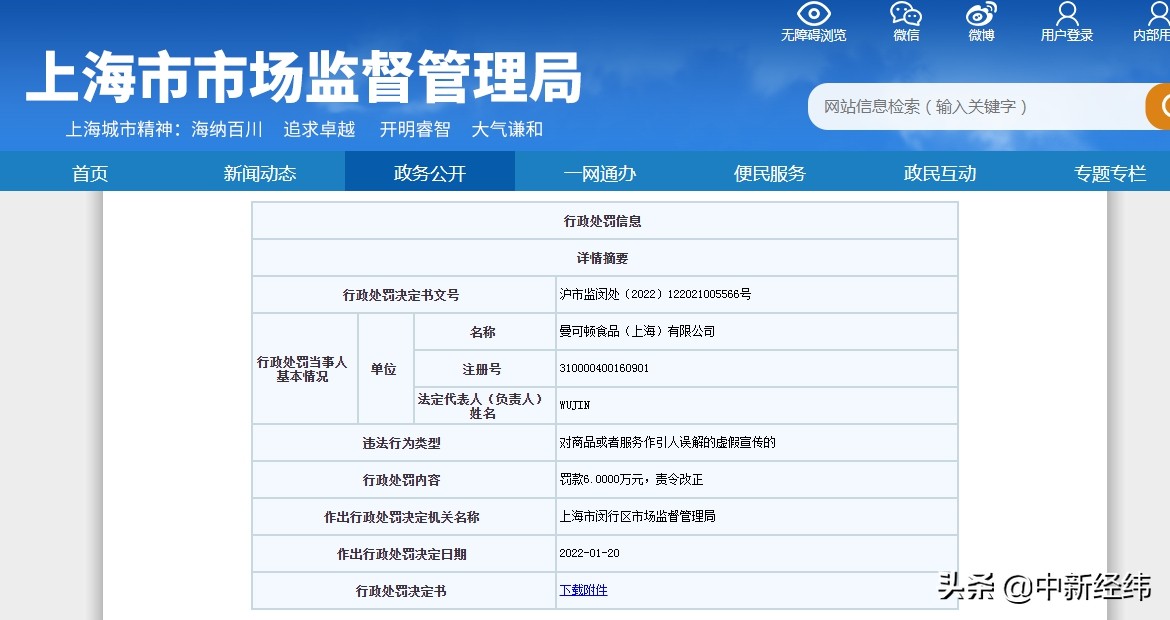Select the document number 沪市监闵处（2022）122021005566号
Viewport: 1170px width, 620px height.
(x=655, y=294)
